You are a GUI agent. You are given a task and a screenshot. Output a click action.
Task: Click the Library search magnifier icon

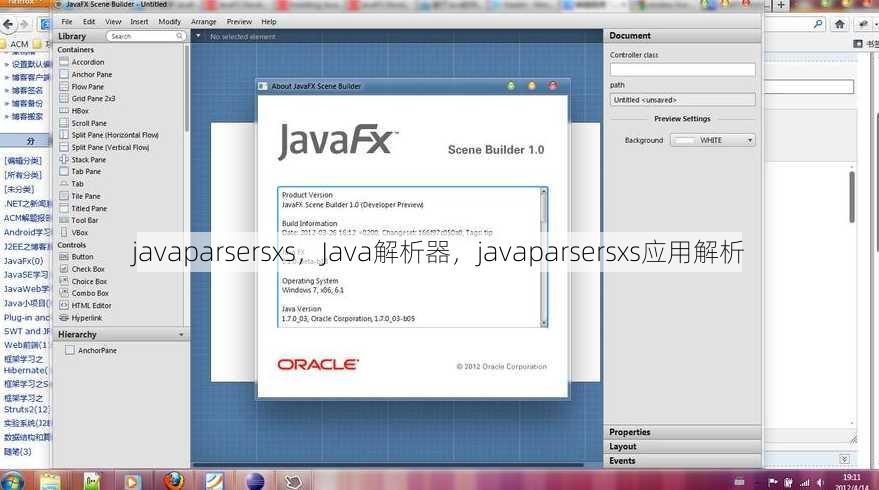(179, 36)
